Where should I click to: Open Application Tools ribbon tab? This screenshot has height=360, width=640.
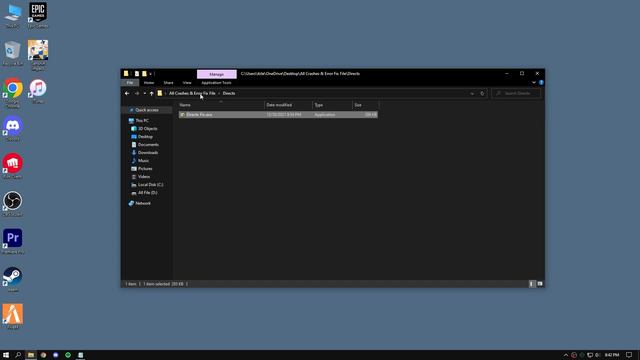(x=216, y=82)
